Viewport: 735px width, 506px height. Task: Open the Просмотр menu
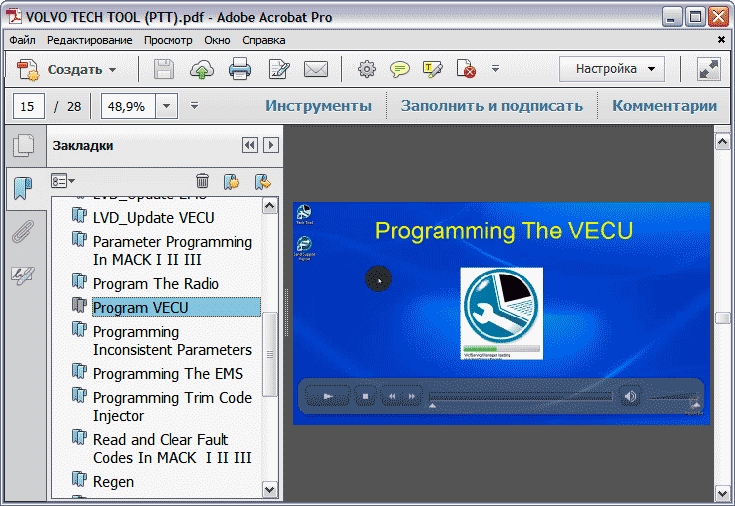[168, 40]
